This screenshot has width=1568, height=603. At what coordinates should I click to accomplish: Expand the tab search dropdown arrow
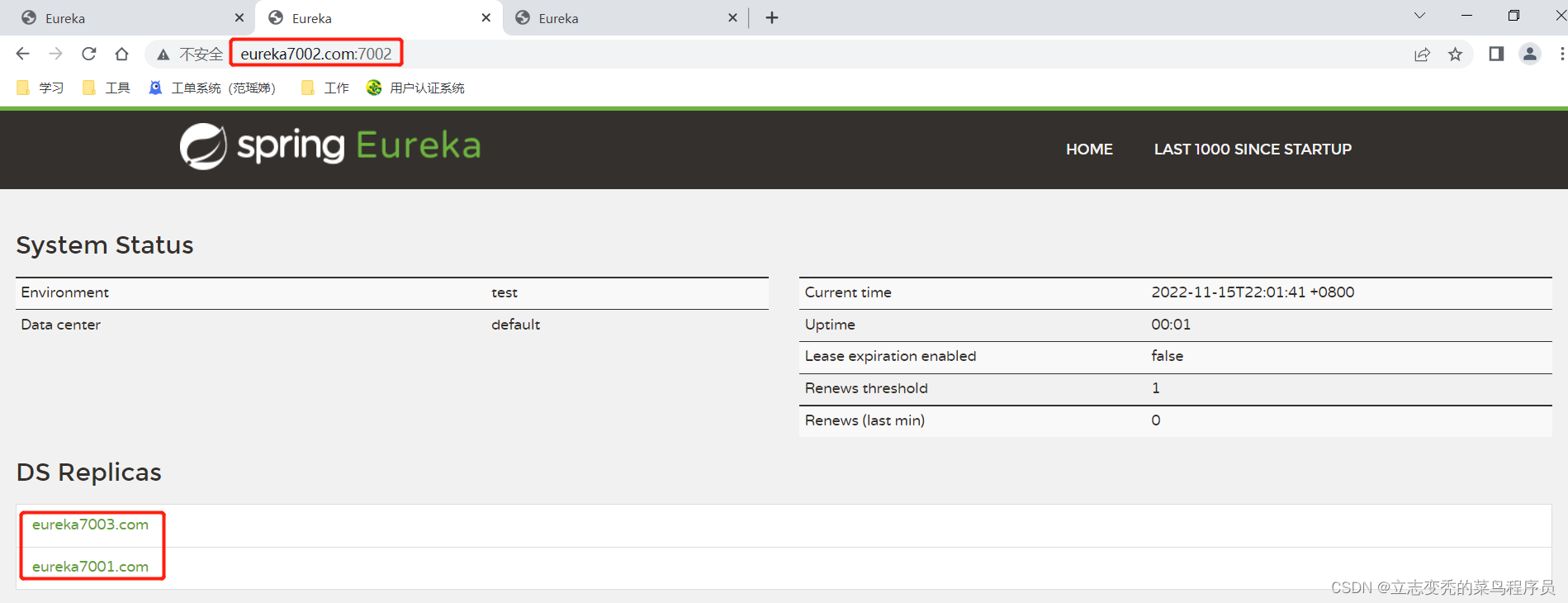pyautogui.click(x=1419, y=16)
